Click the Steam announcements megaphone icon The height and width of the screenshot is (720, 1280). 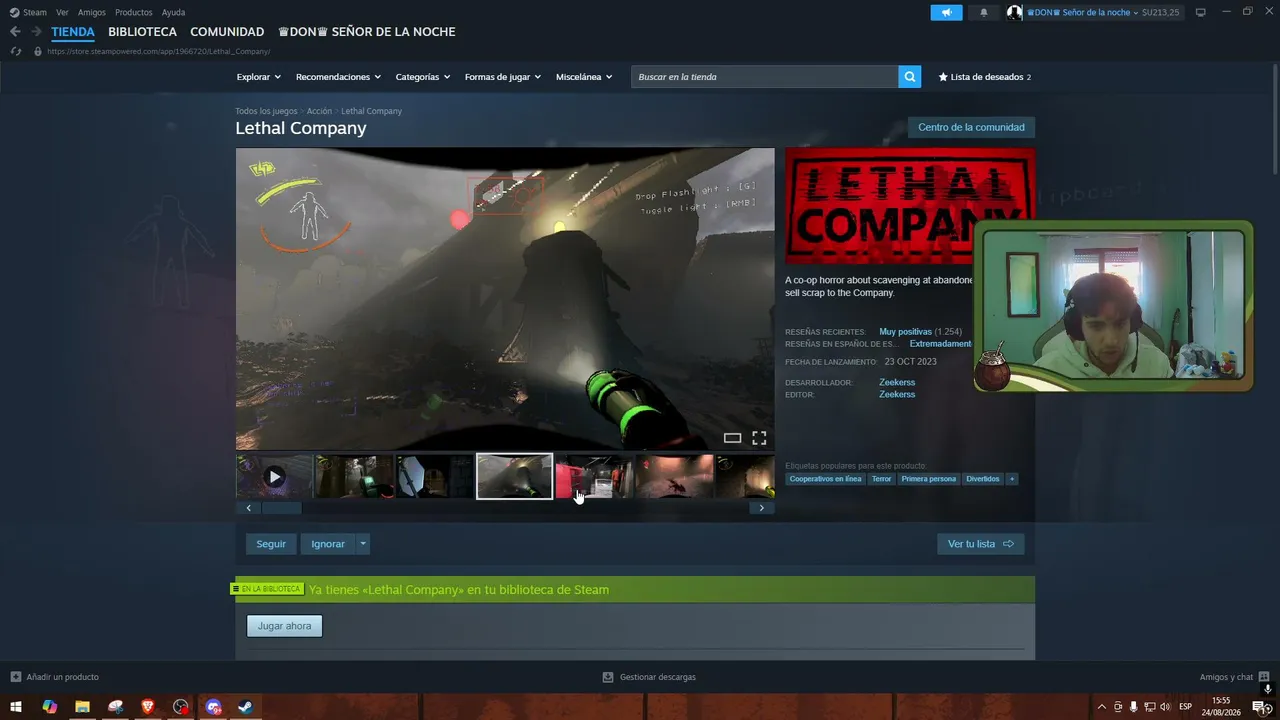946,12
